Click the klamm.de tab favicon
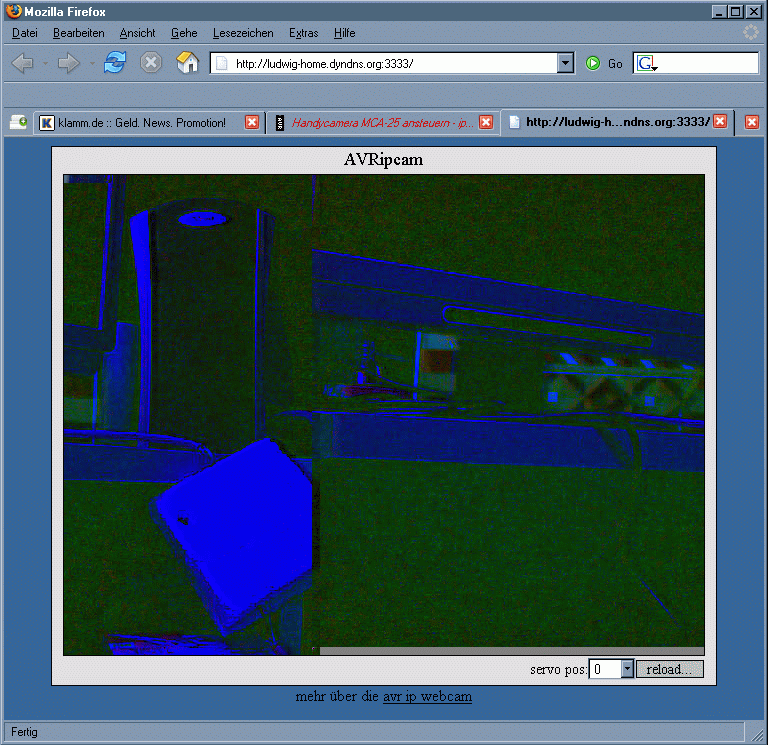768x745 pixels. pyautogui.click(x=47, y=122)
